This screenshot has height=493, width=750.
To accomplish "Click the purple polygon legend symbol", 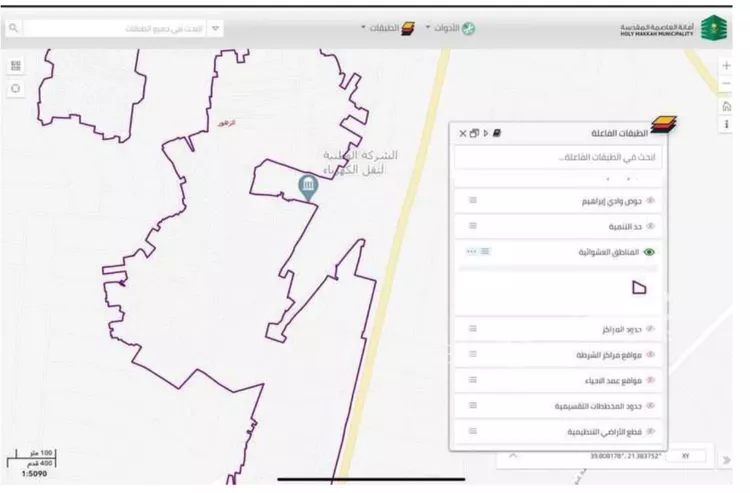I will point(639,287).
